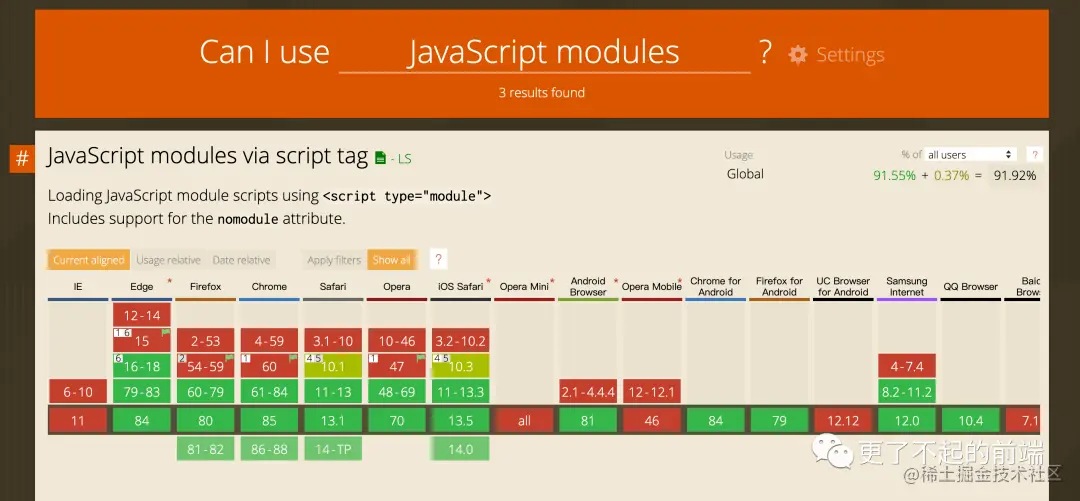Screen dimensions: 1080x501
Task: Select the Opera Mini all cell
Action: [x=524, y=420]
